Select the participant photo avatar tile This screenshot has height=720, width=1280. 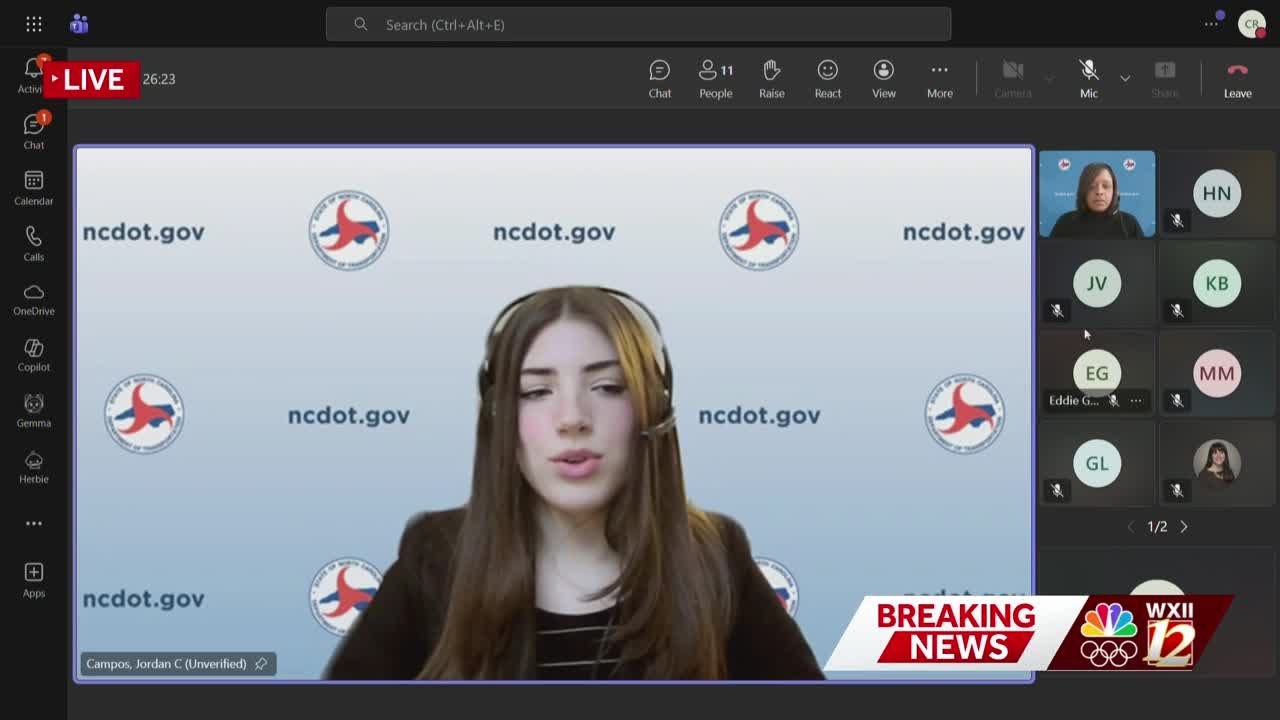[1217, 464]
